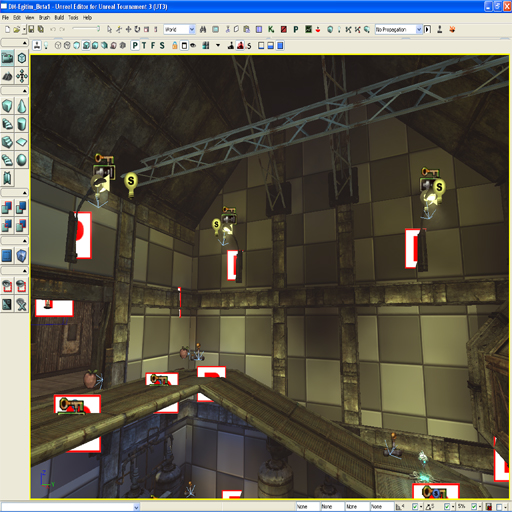
Task: Select the Linear Staircase brush builder
Action: (x=7, y=142)
